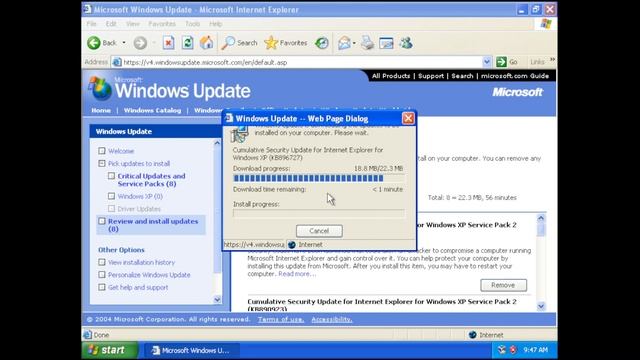
Task: Click the Read more link
Action: point(297,274)
